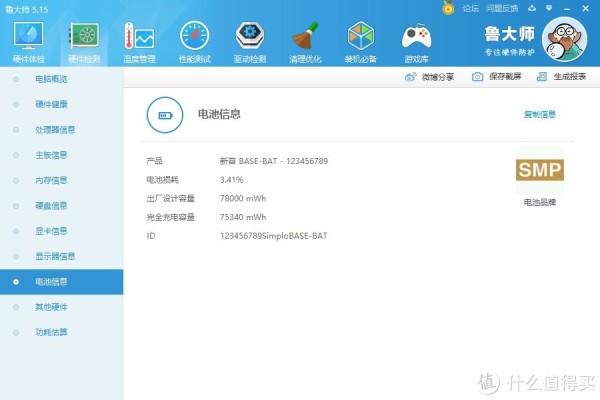
Task: Open 游戏库 game controller icon
Action: tap(416, 42)
